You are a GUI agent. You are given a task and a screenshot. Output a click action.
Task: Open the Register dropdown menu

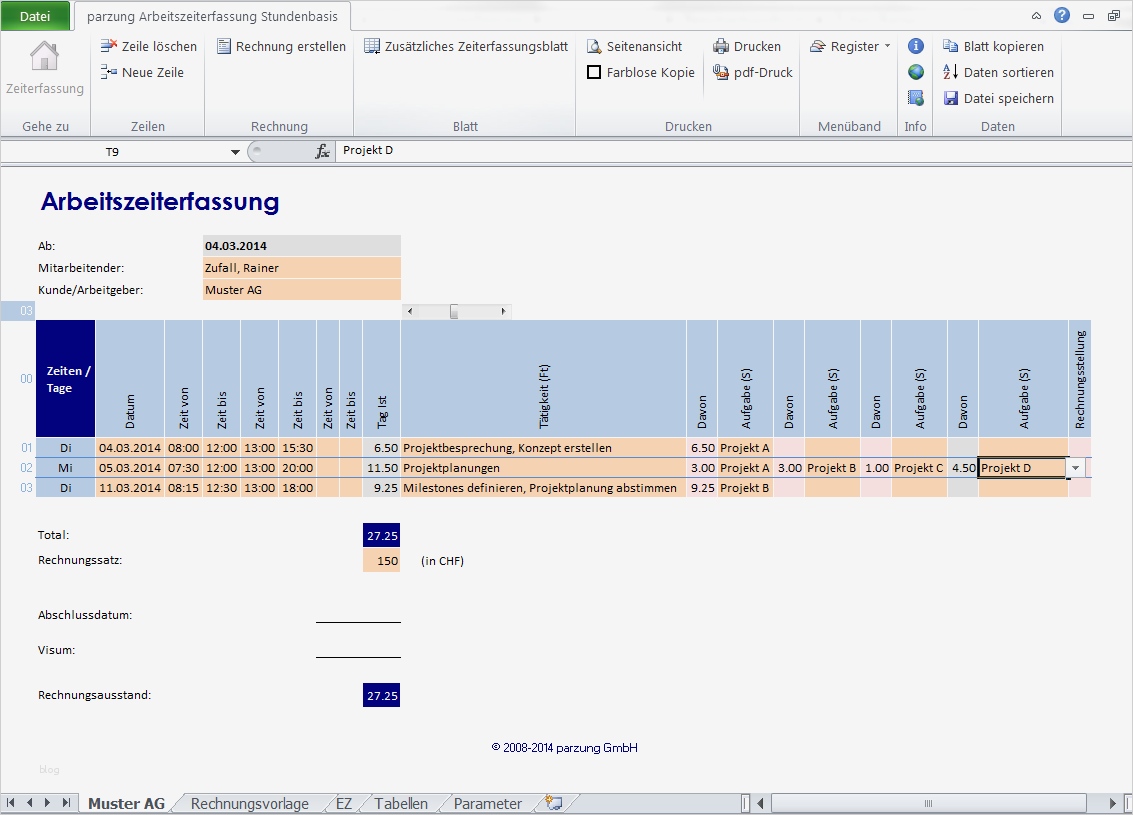pos(850,46)
